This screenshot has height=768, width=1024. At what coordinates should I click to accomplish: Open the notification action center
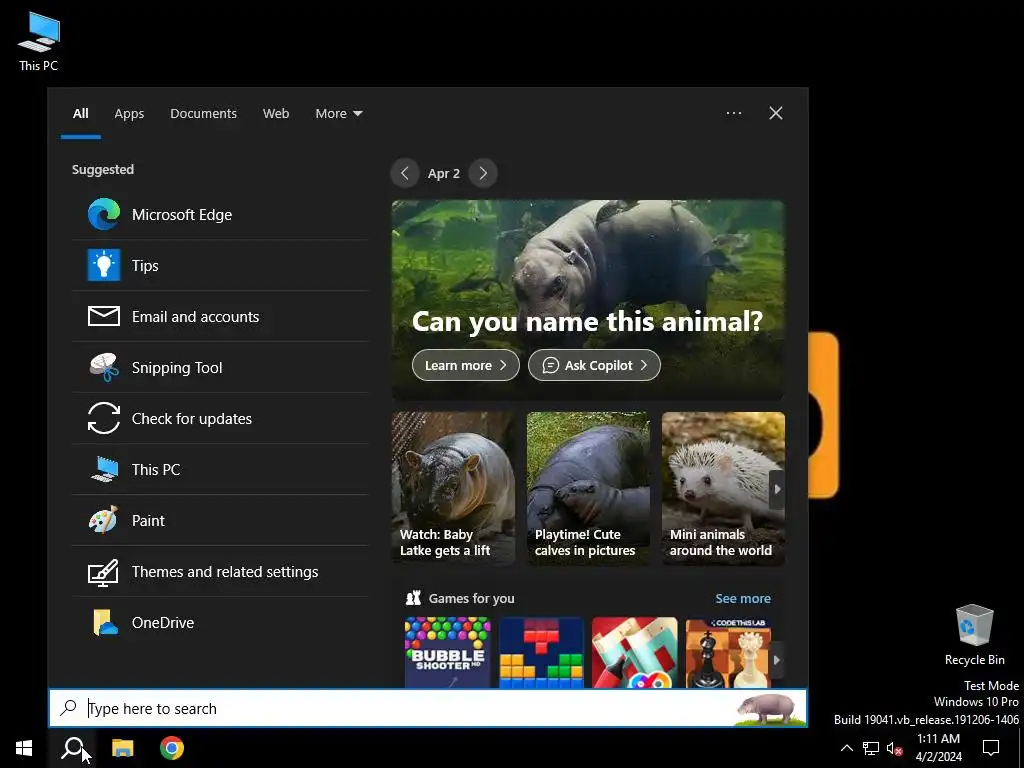(991, 748)
